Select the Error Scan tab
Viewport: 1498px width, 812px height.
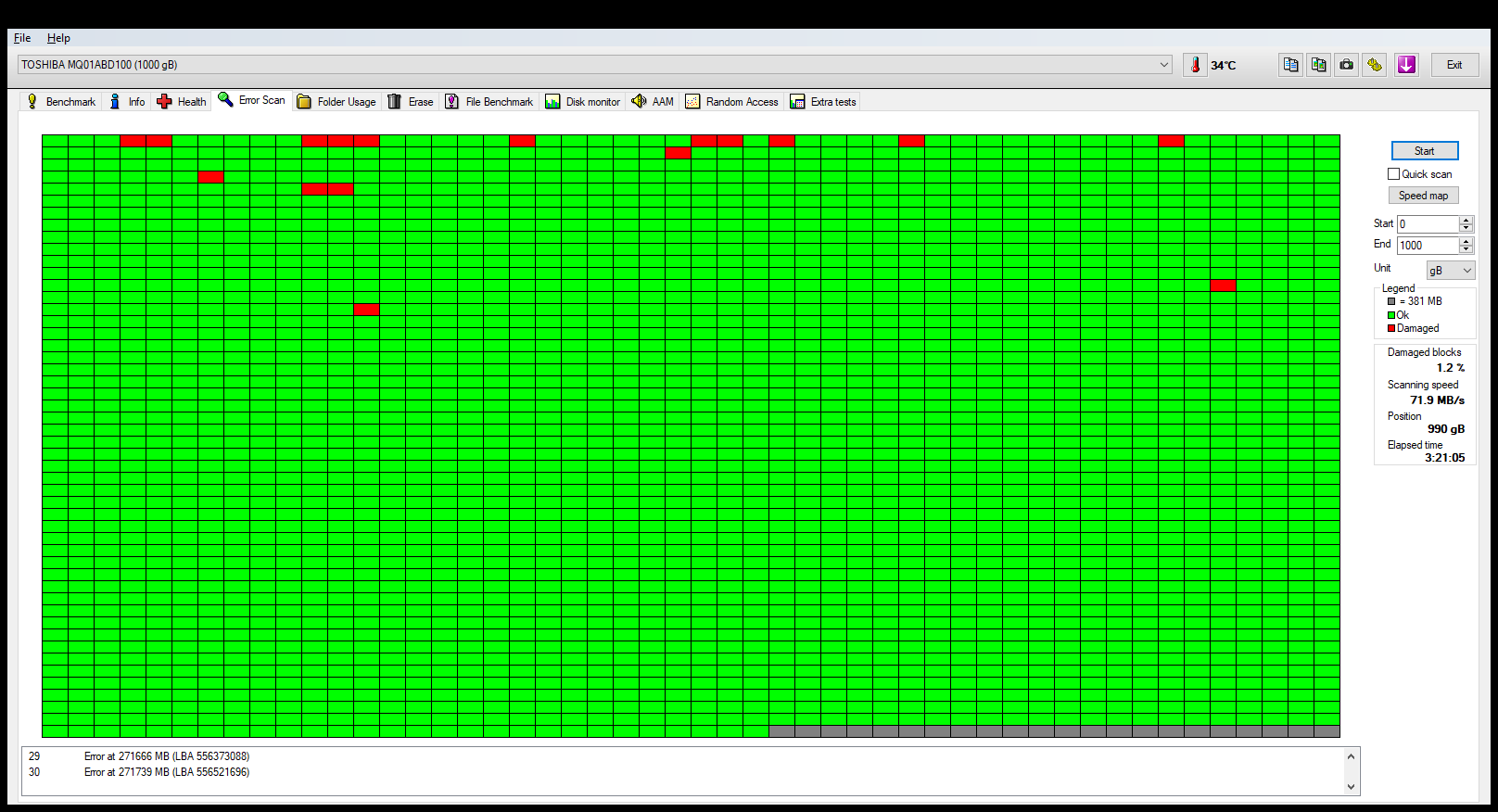coord(251,100)
